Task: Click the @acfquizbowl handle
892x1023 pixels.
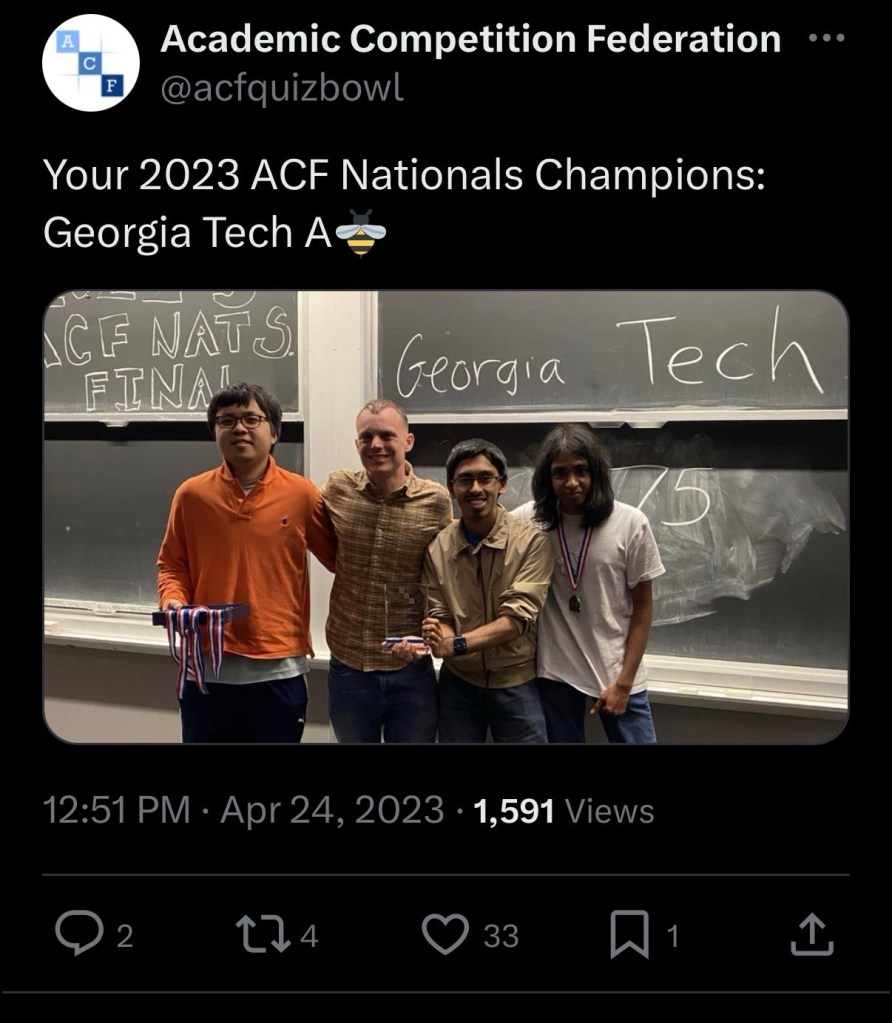Action: coord(282,88)
